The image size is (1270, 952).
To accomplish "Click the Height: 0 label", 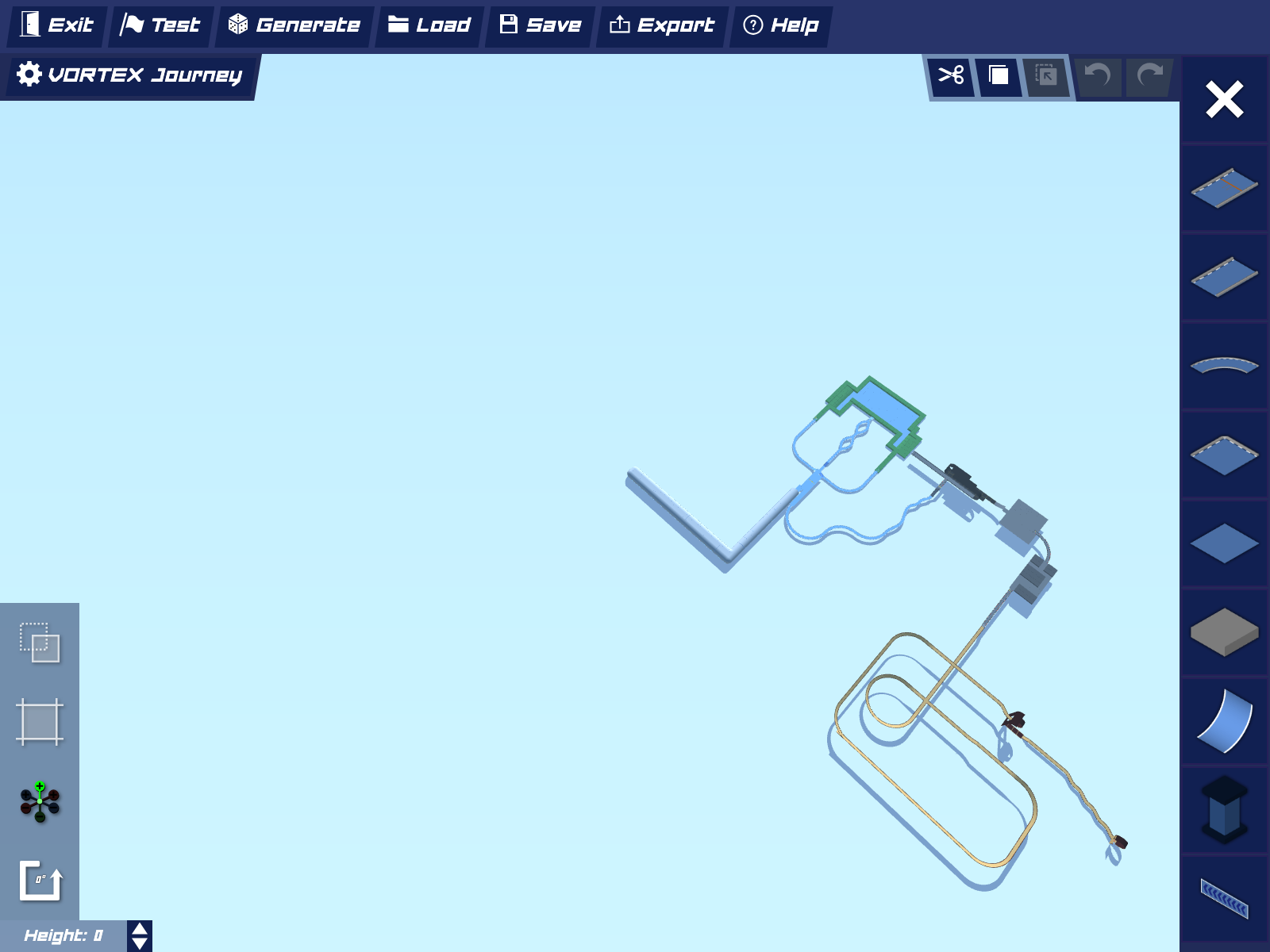I will coord(63,936).
